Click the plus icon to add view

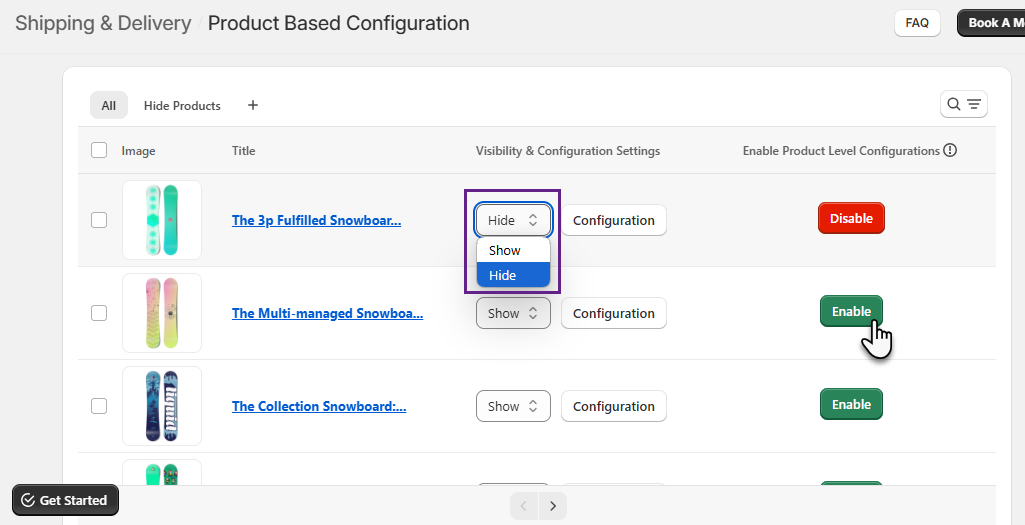(253, 105)
